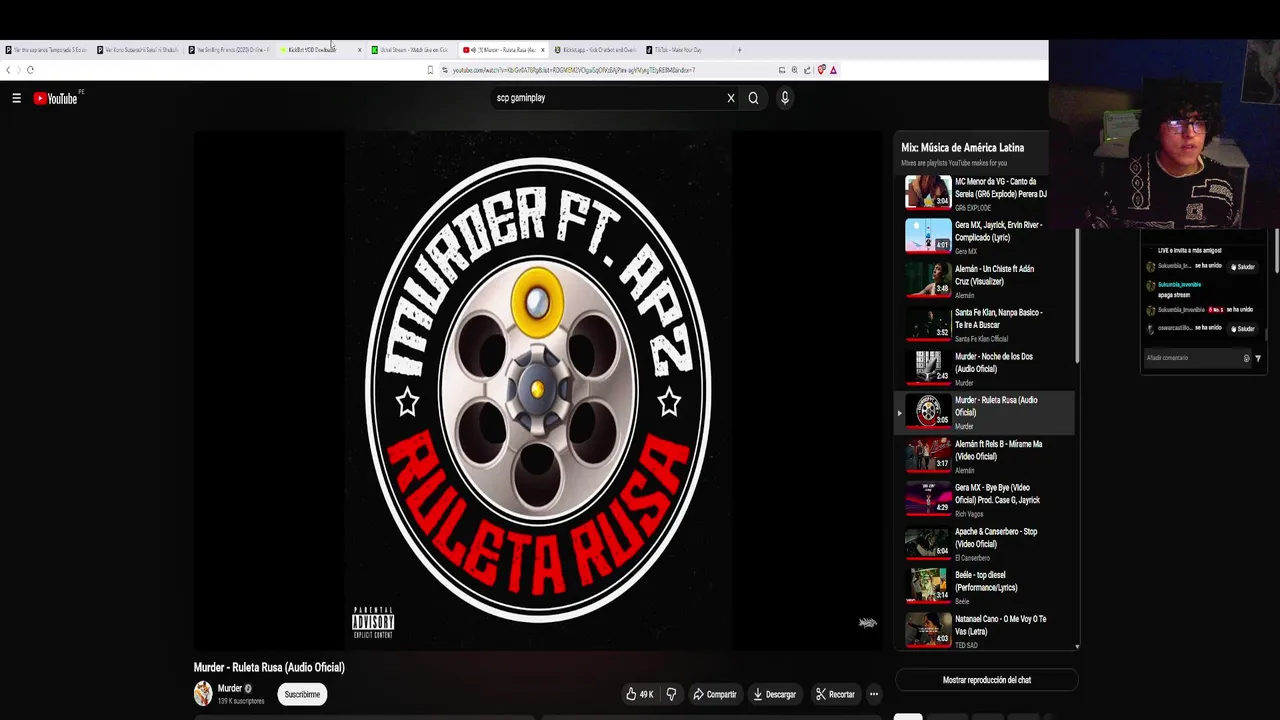Click the Brave shield icon in address bar

(x=821, y=70)
